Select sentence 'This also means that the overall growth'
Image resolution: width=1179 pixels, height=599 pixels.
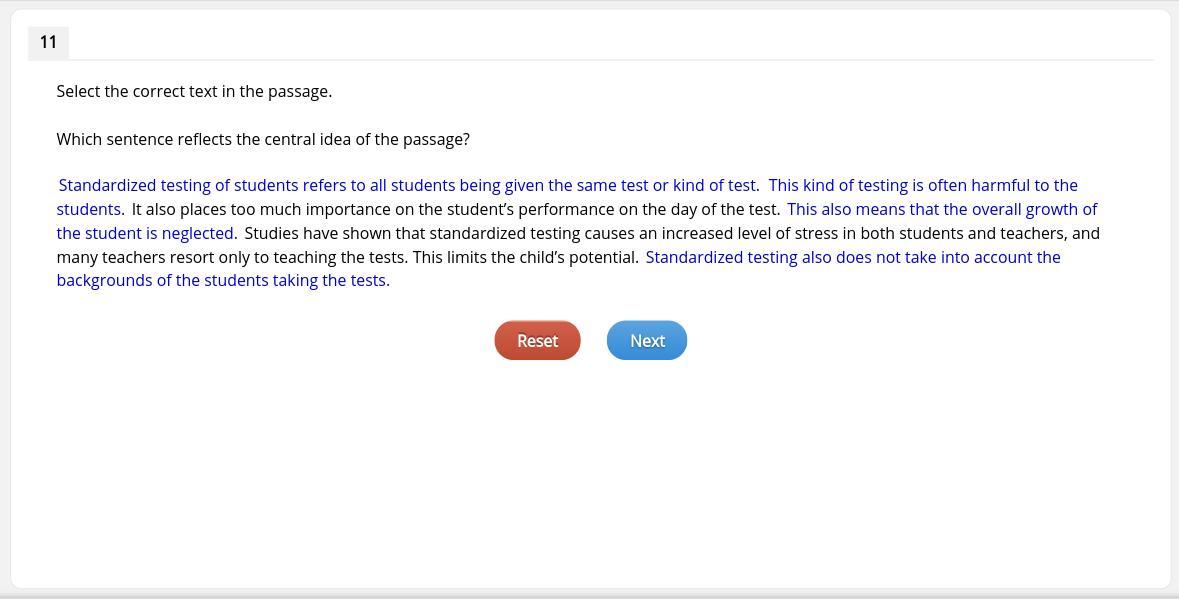[x=941, y=210]
